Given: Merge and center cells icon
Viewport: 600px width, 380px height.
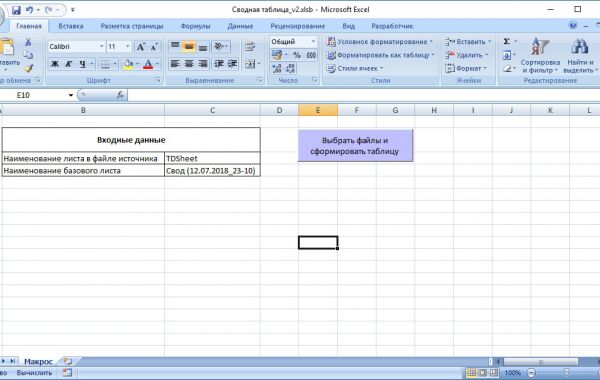Looking at the screenshot, I should (x=250, y=64).
